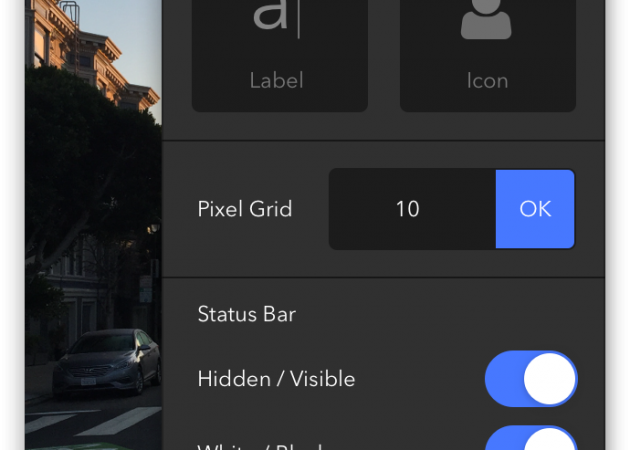Toggle the Hidden / Visible switch
Image resolution: width=630 pixels, height=450 pixels.
531,379
